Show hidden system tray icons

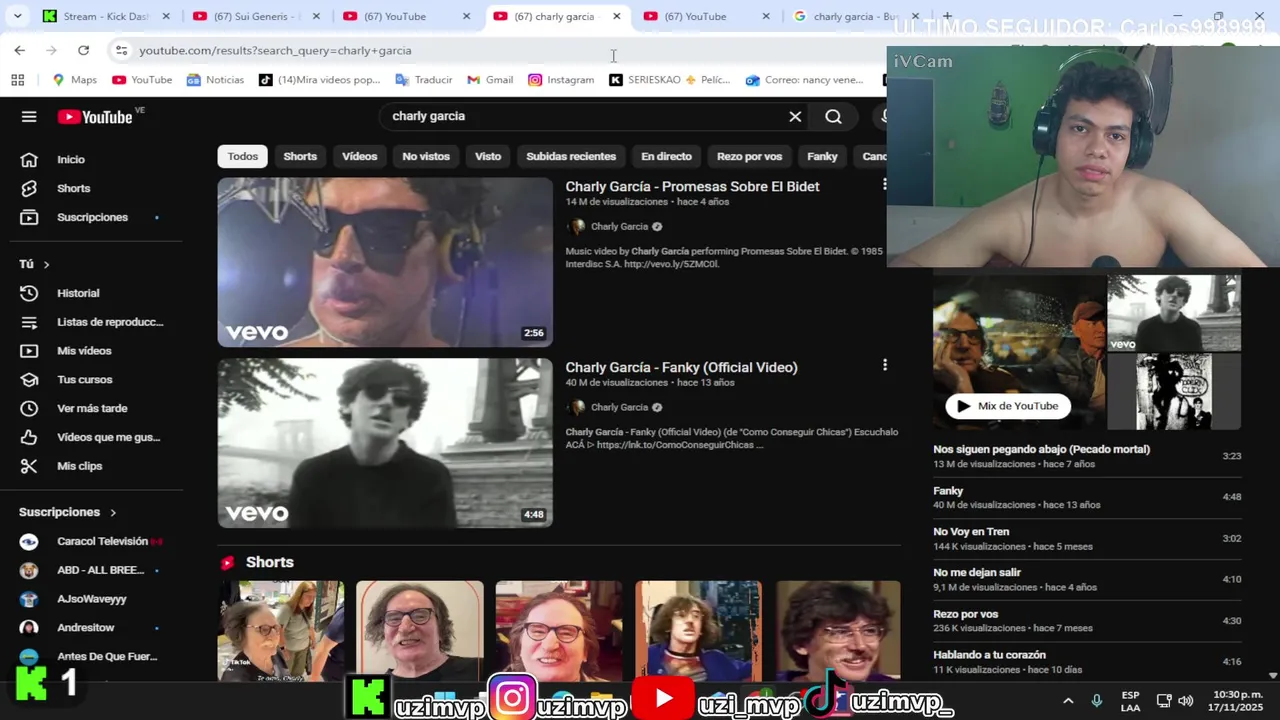pyautogui.click(x=1068, y=701)
